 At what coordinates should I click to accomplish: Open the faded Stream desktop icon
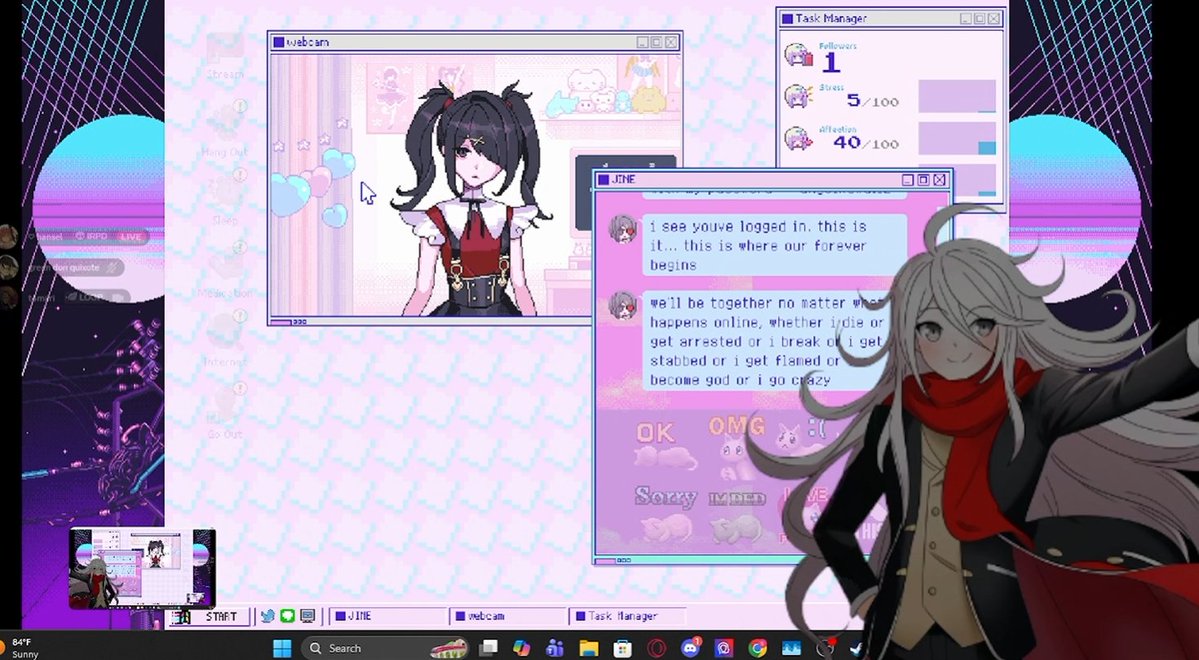(225, 56)
